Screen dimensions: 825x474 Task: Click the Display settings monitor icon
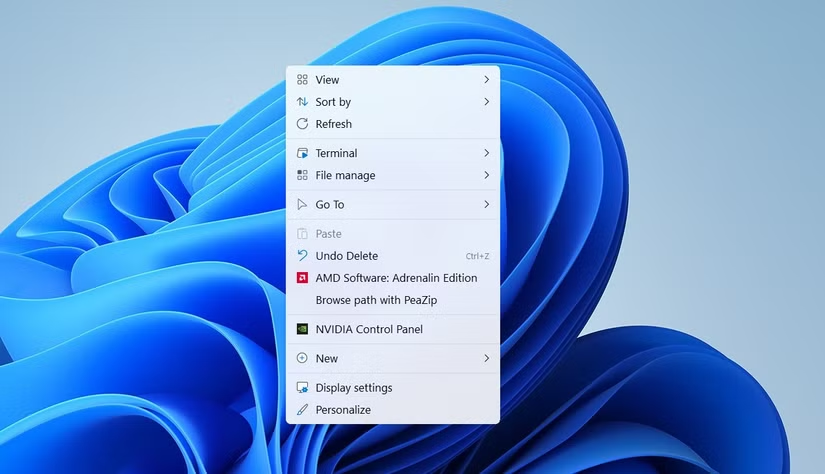[302, 388]
